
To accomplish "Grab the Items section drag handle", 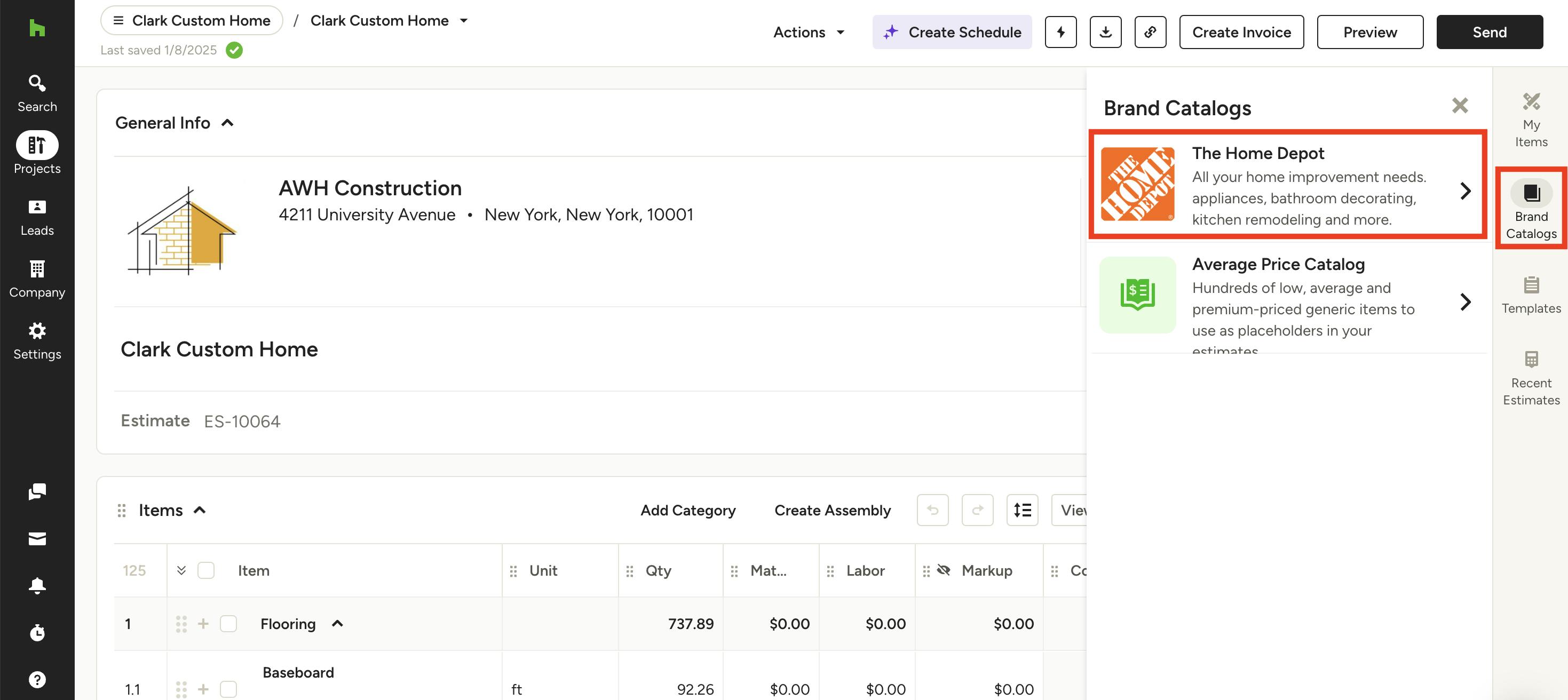I will [122, 510].
